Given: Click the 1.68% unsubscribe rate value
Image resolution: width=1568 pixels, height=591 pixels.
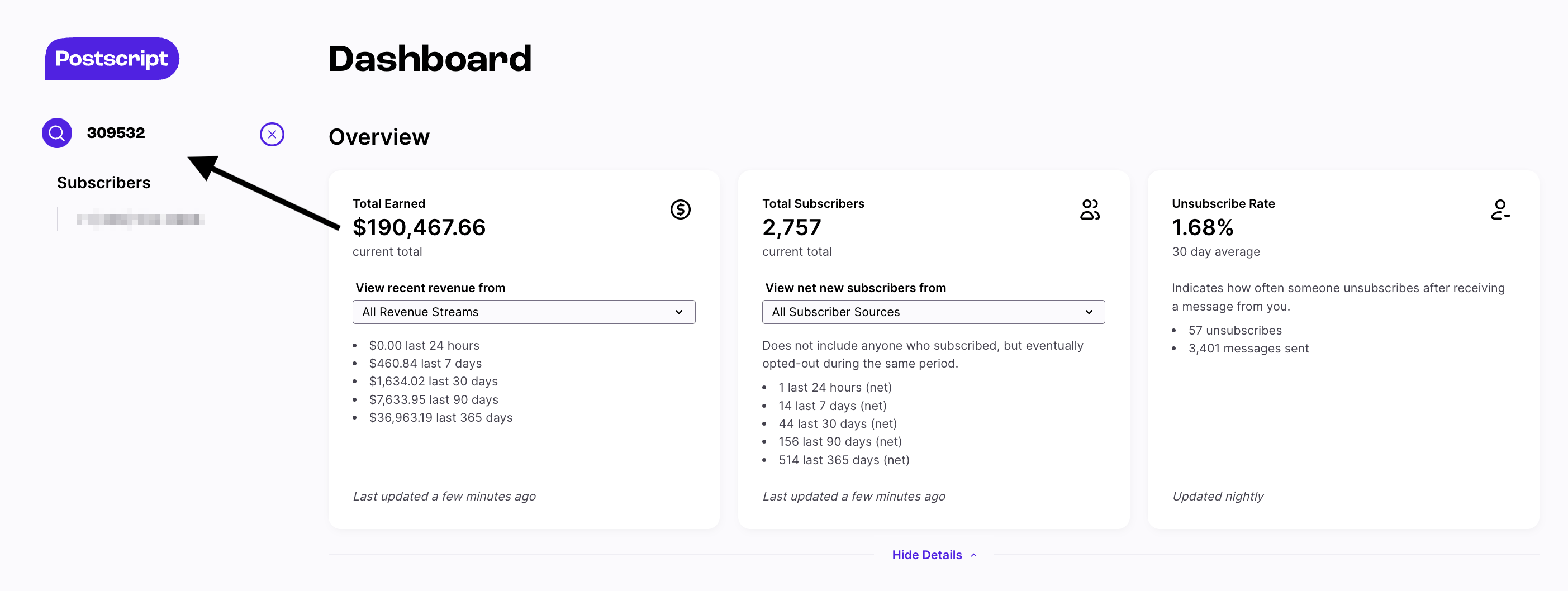Looking at the screenshot, I should pyautogui.click(x=1202, y=228).
